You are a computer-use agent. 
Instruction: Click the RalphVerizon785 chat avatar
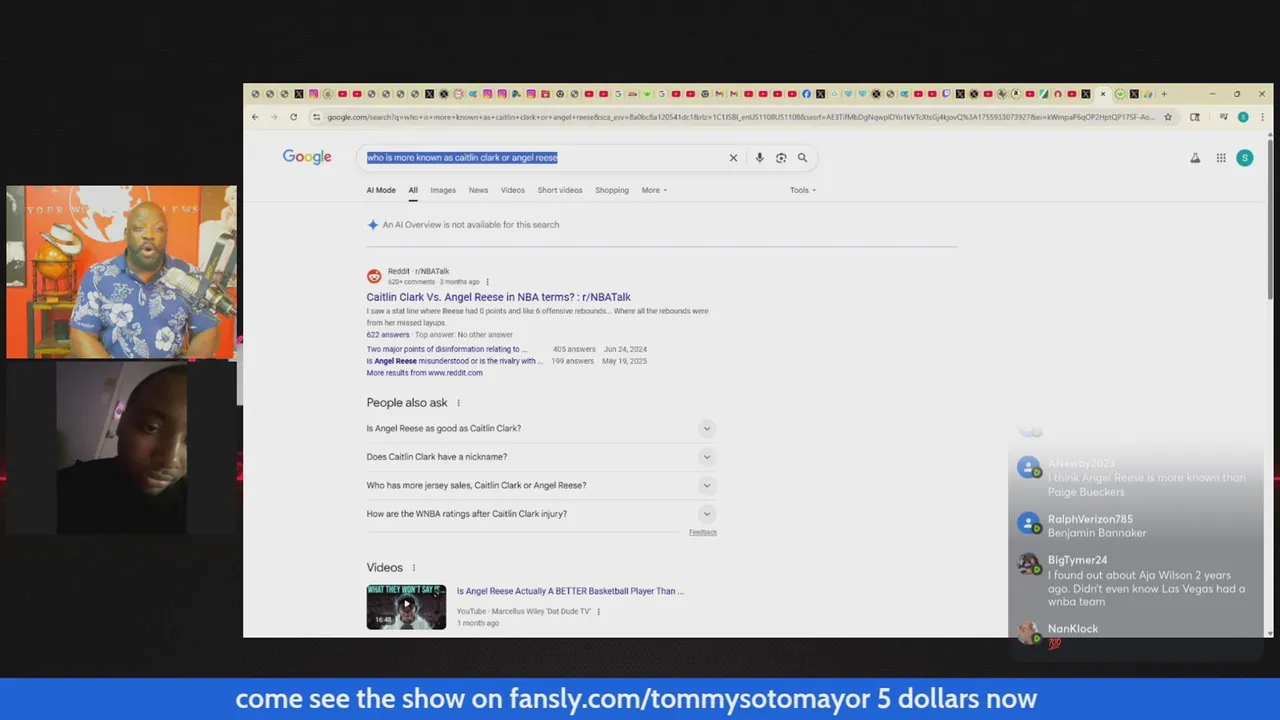1028,523
